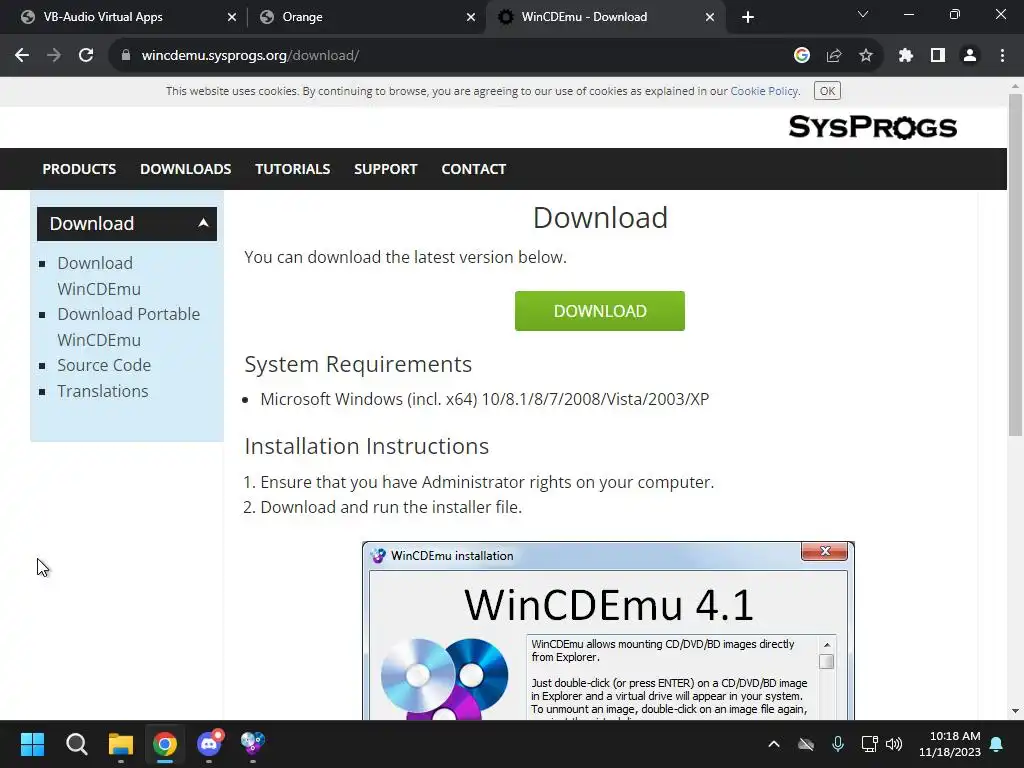Open the SUPPORT menu

click(x=385, y=169)
